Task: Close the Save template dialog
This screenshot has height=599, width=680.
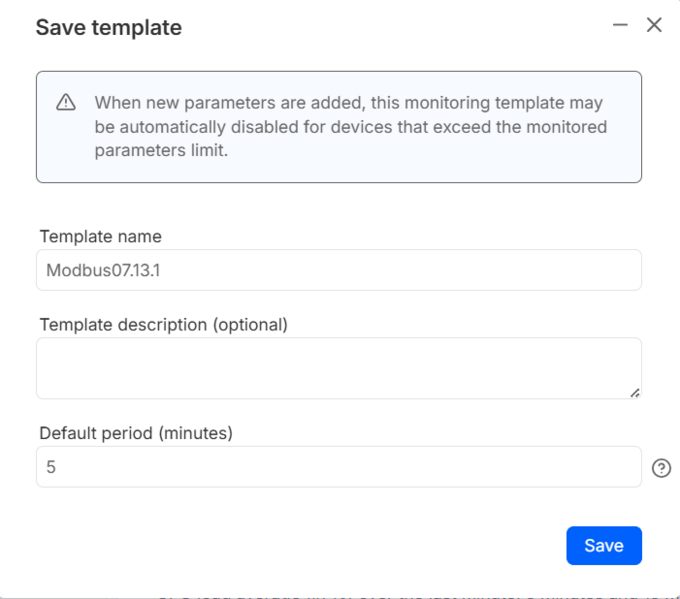Action: tap(654, 26)
